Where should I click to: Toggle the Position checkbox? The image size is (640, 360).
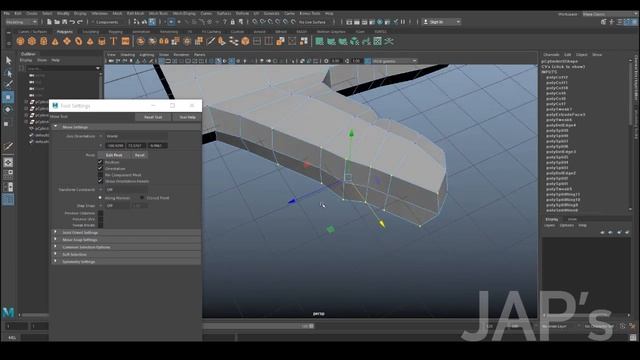100,162
